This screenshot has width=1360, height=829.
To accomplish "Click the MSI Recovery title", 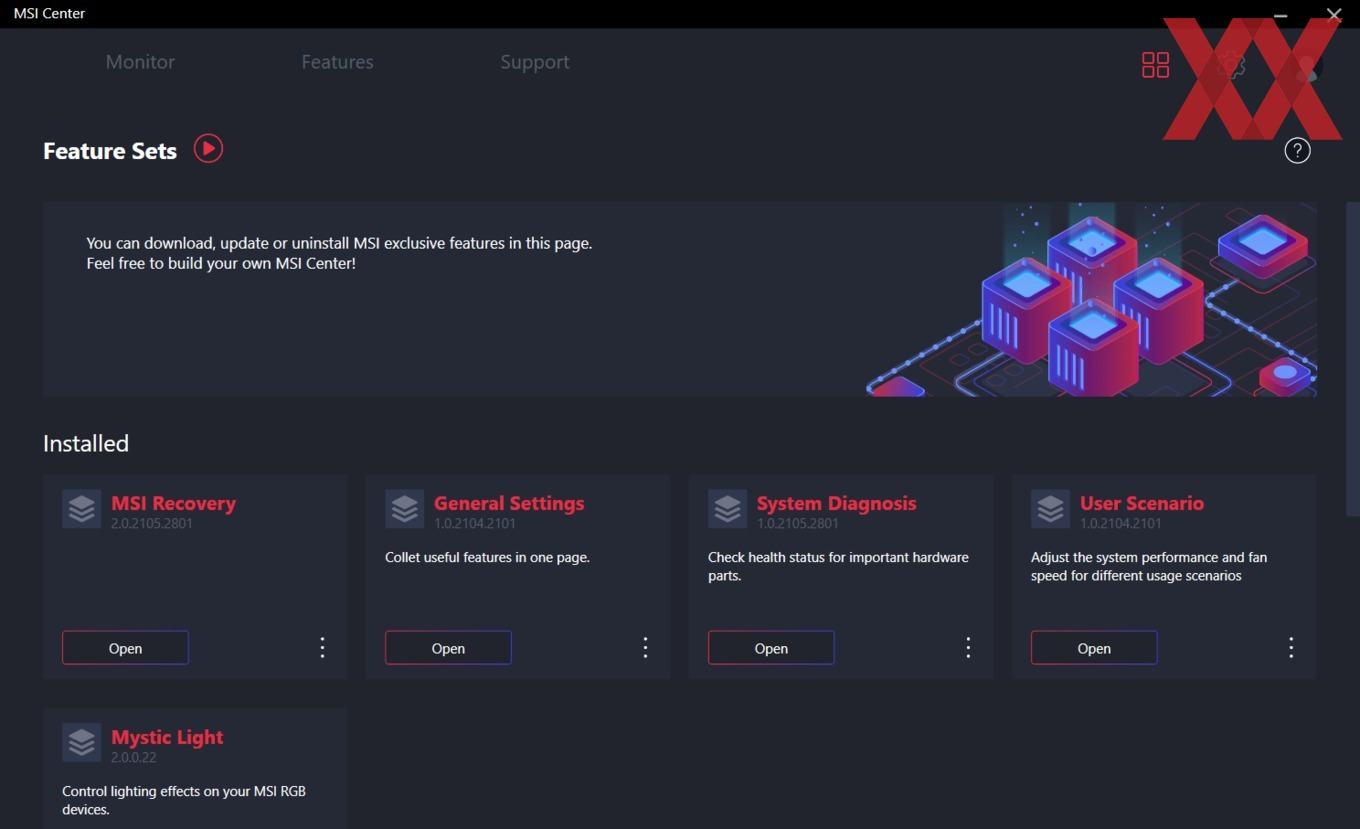I will click(173, 503).
